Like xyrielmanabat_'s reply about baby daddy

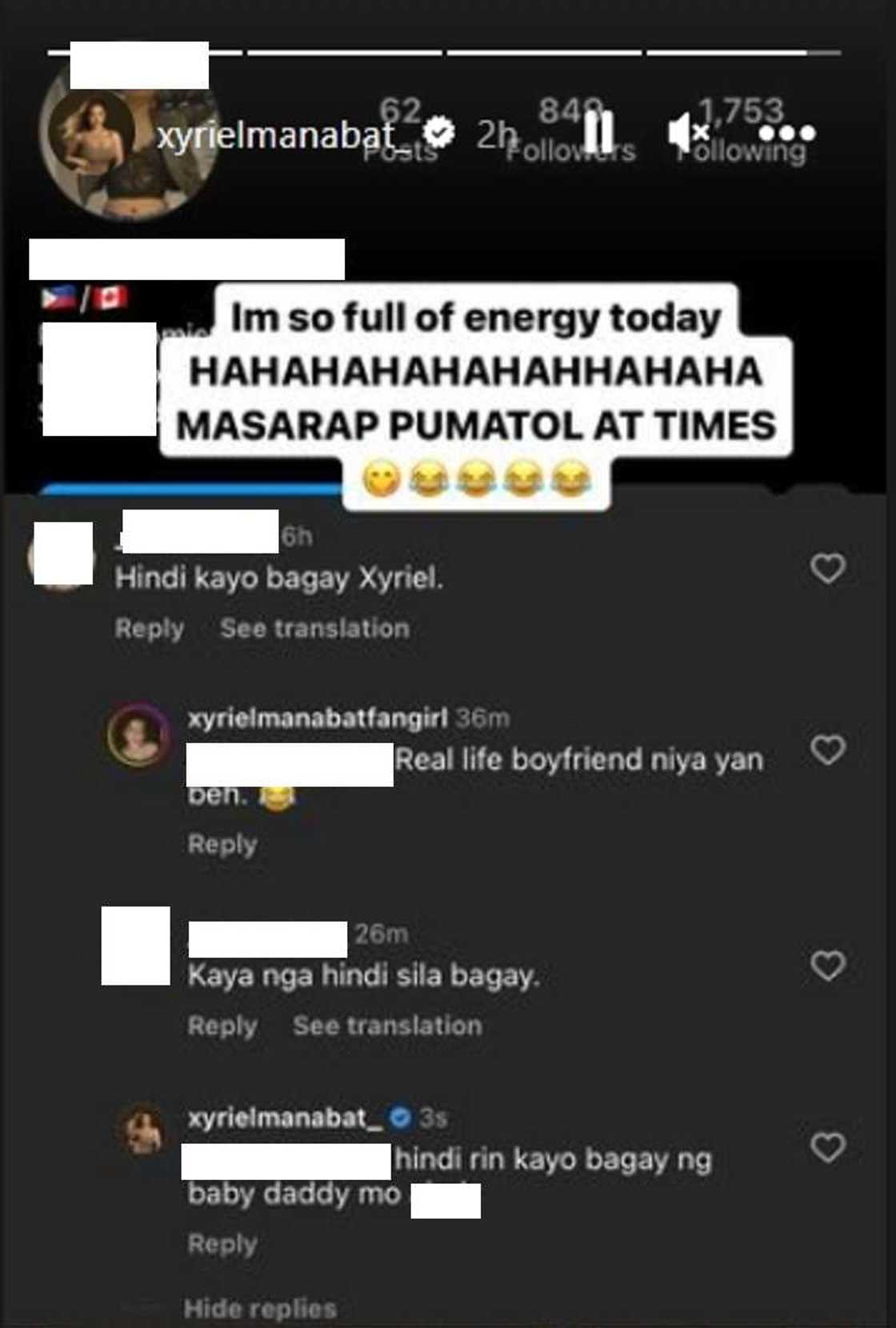(x=828, y=1147)
